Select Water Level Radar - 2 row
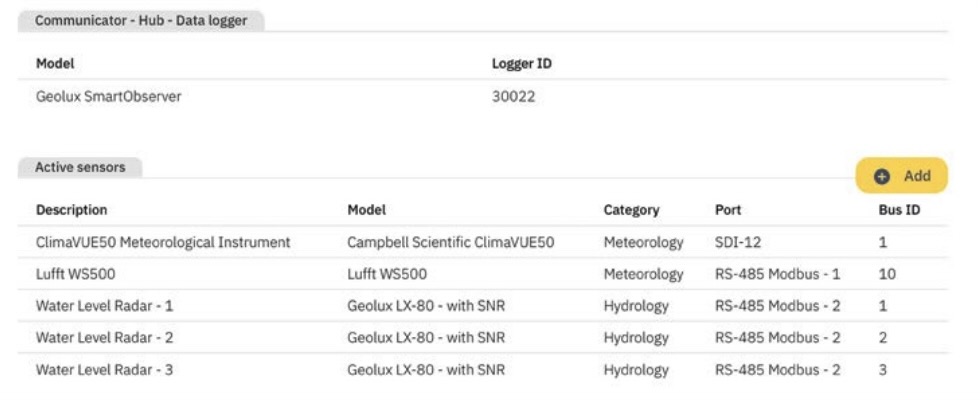Image resolution: width=980 pixels, height=400 pixels. (104, 338)
